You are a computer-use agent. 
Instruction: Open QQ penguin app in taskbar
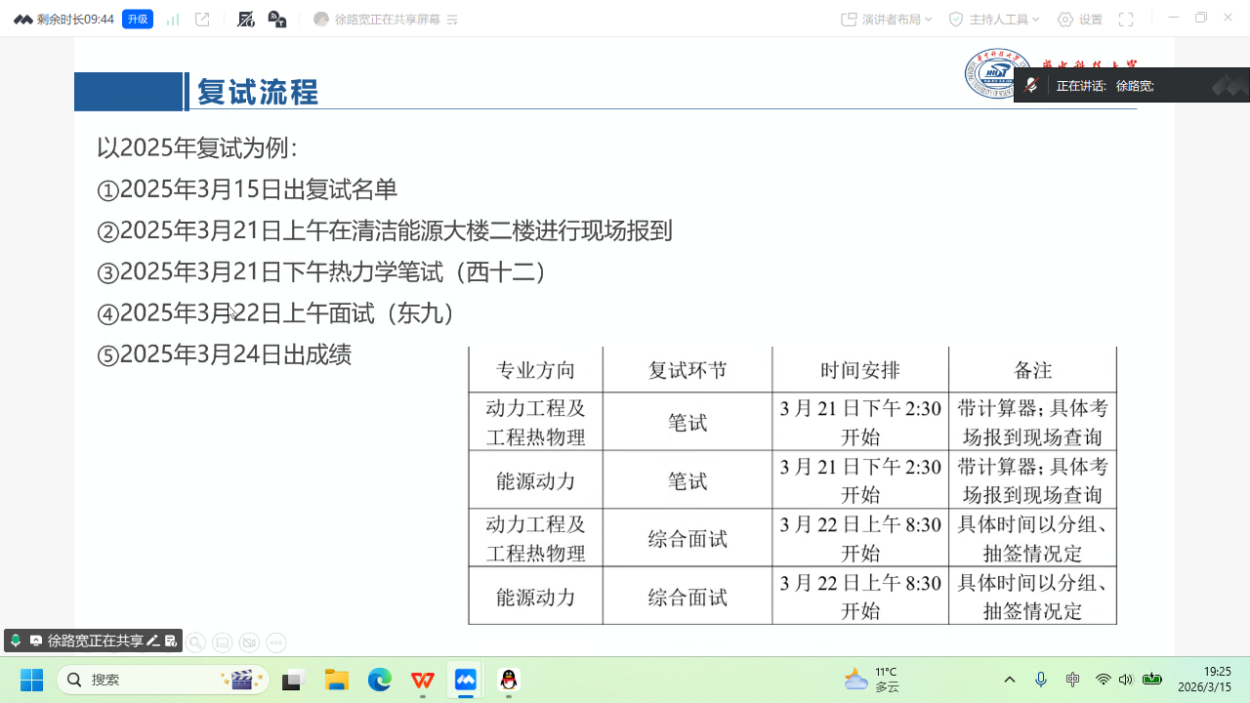pyautogui.click(x=509, y=680)
